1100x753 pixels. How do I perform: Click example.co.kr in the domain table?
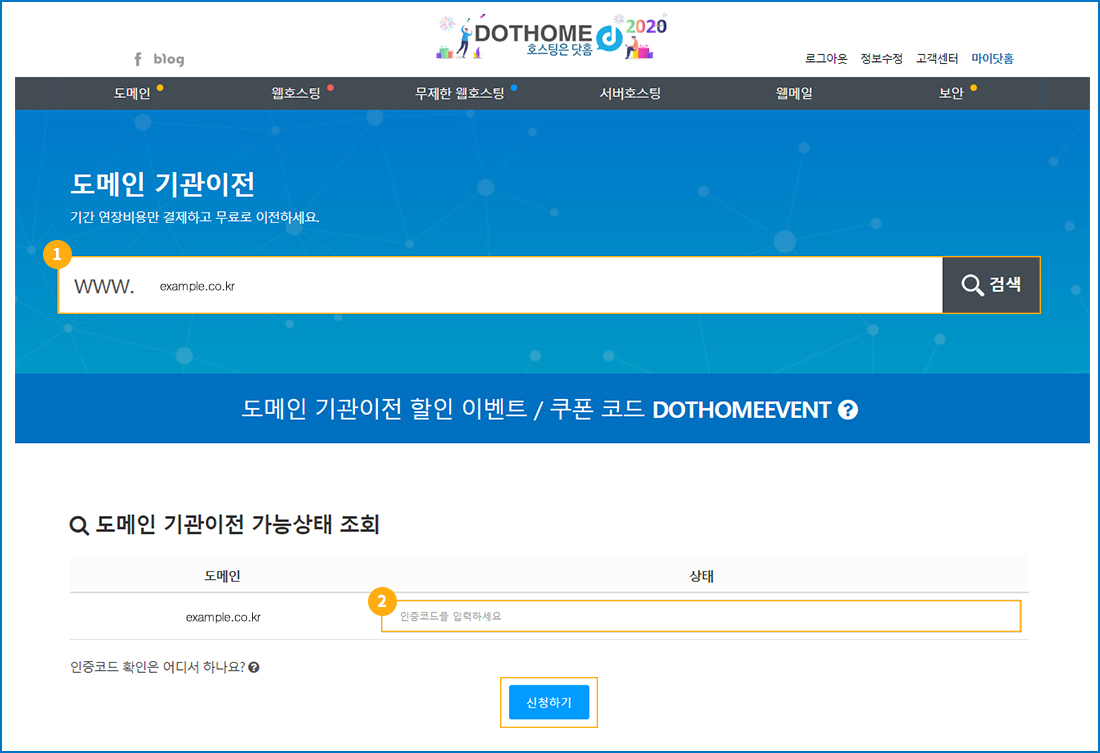pos(223,618)
